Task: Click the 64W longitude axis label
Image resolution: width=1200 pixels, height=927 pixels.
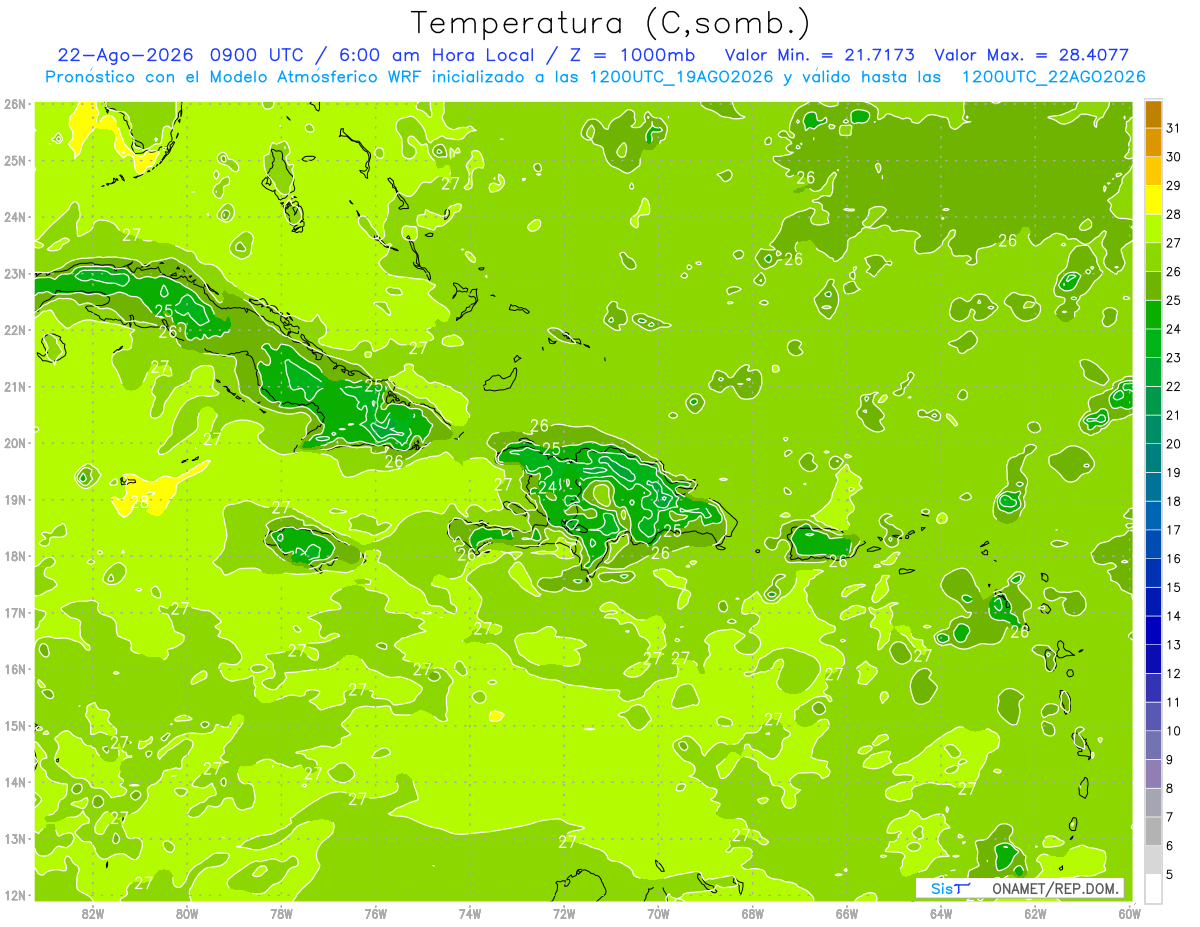Action: click(941, 913)
